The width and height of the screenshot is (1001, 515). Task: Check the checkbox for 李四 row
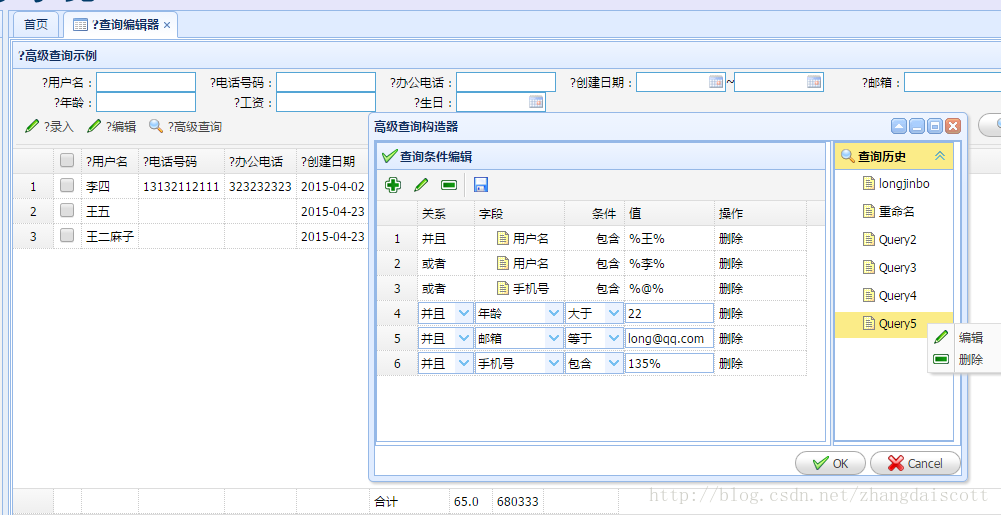click(67, 186)
